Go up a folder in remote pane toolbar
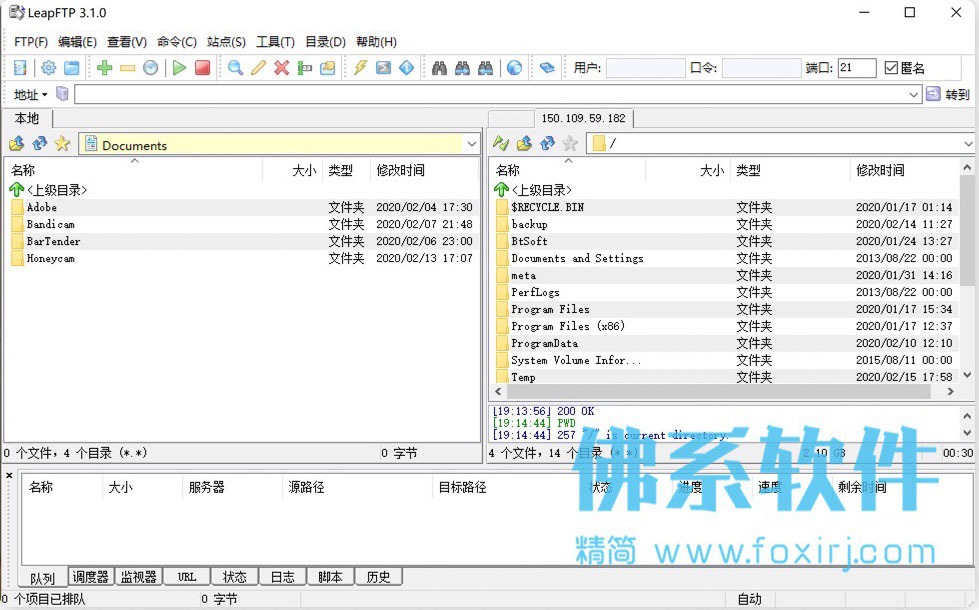The width and height of the screenshot is (979, 610). click(524, 144)
